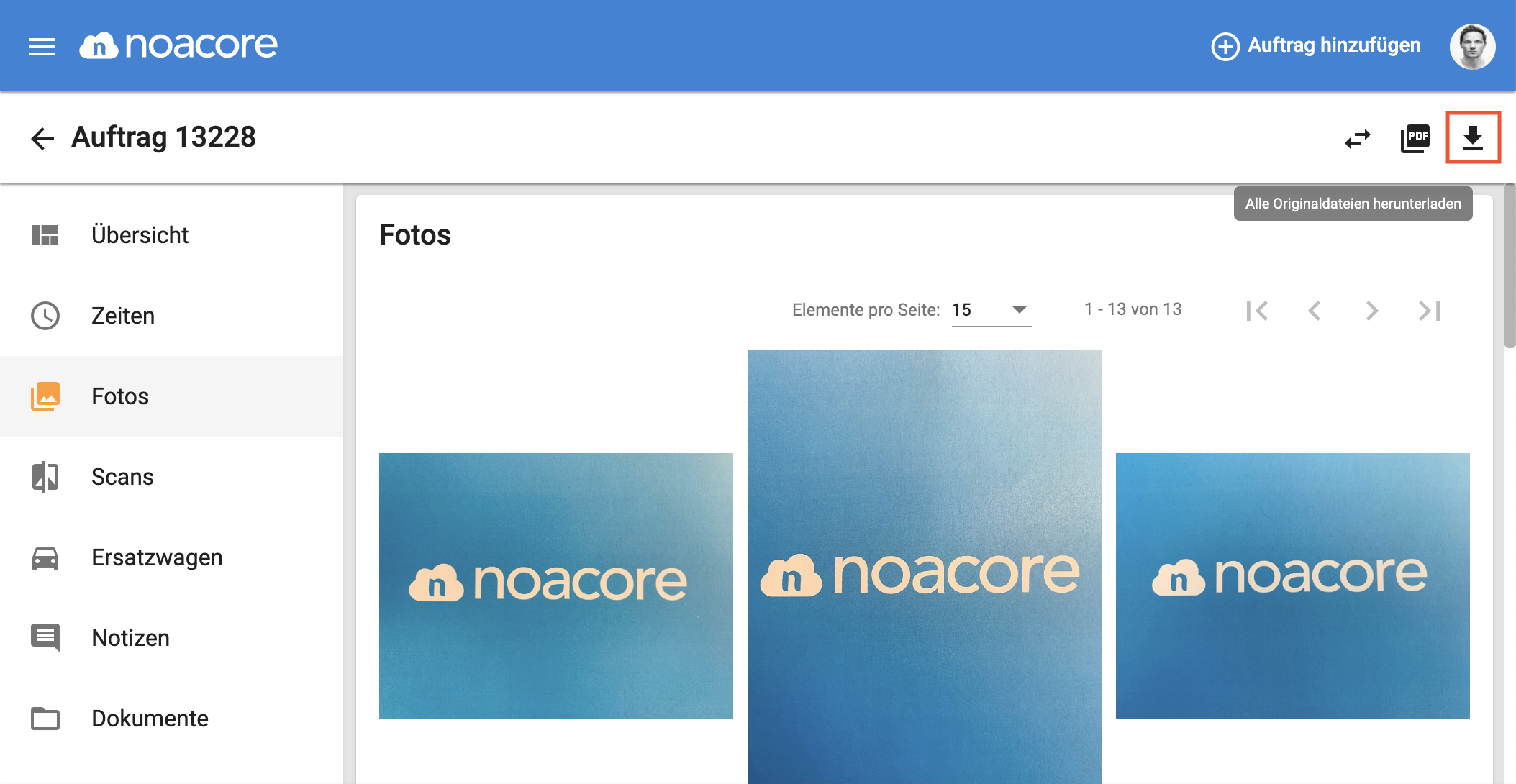Open the Scans section
This screenshot has height=784, width=1516.
click(x=171, y=477)
